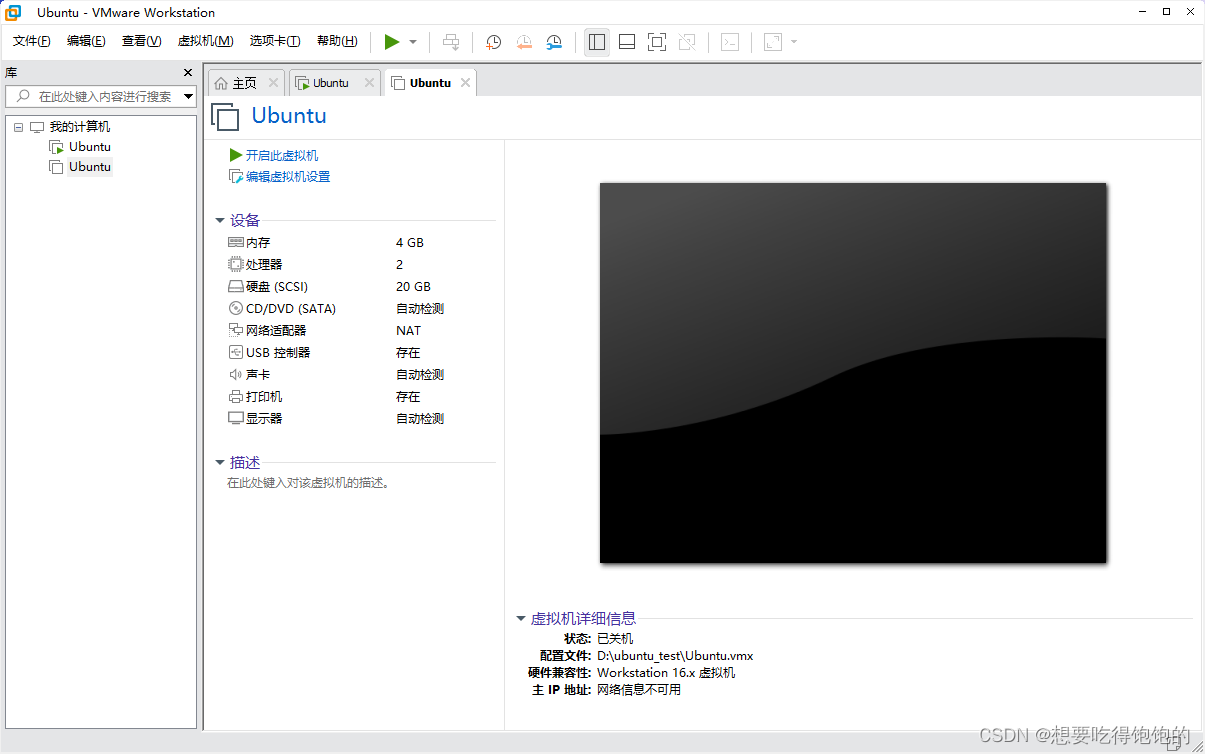Collapse the 设备 section
The height and width of the screenshot is (754, 1205).
(x=220, y=221)
